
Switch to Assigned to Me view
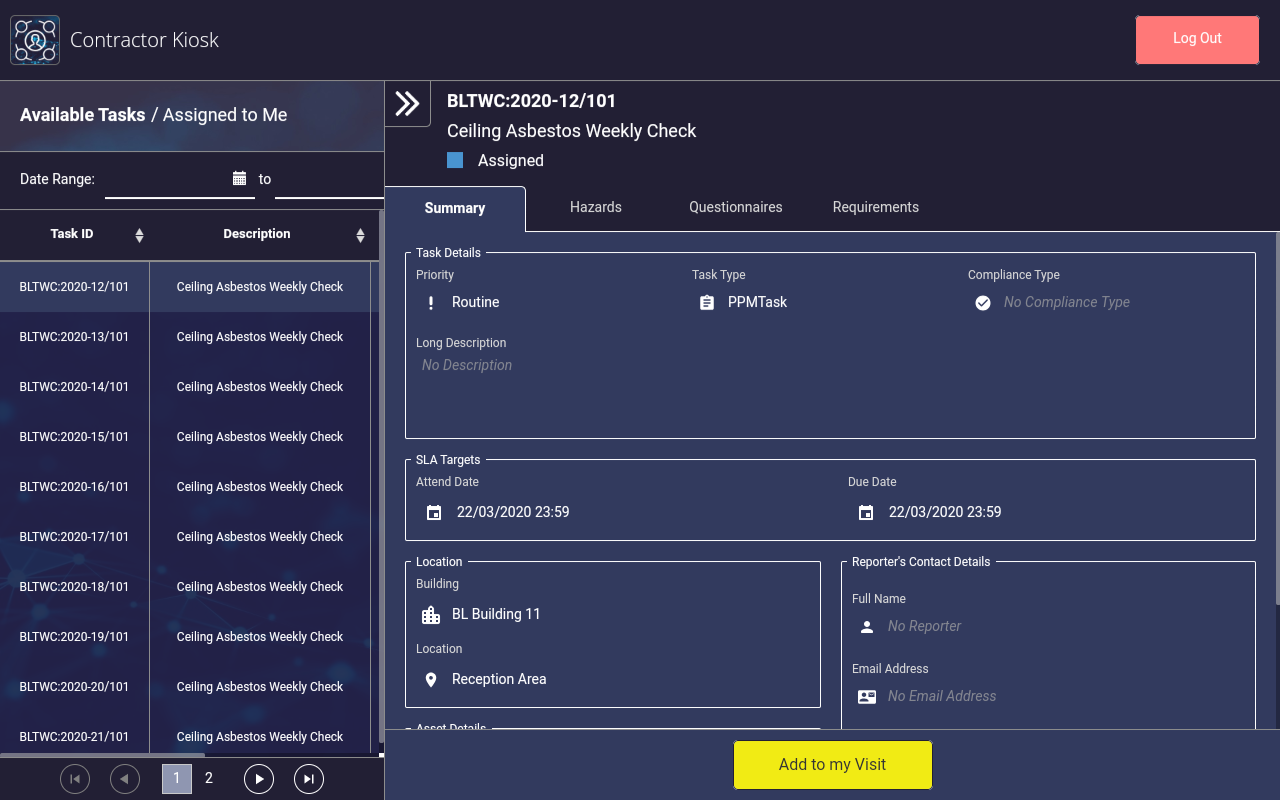(x=225, y=115)
